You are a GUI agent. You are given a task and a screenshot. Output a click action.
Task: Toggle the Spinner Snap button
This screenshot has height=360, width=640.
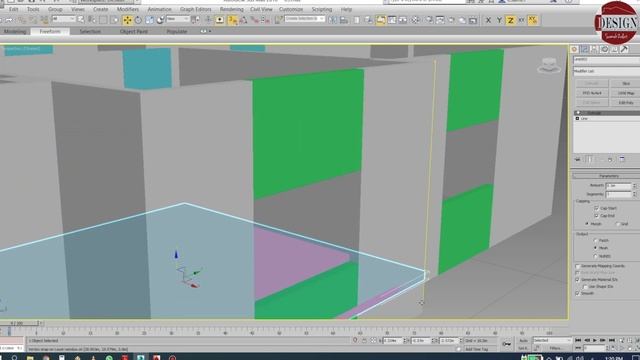click(x=265, y=20)
